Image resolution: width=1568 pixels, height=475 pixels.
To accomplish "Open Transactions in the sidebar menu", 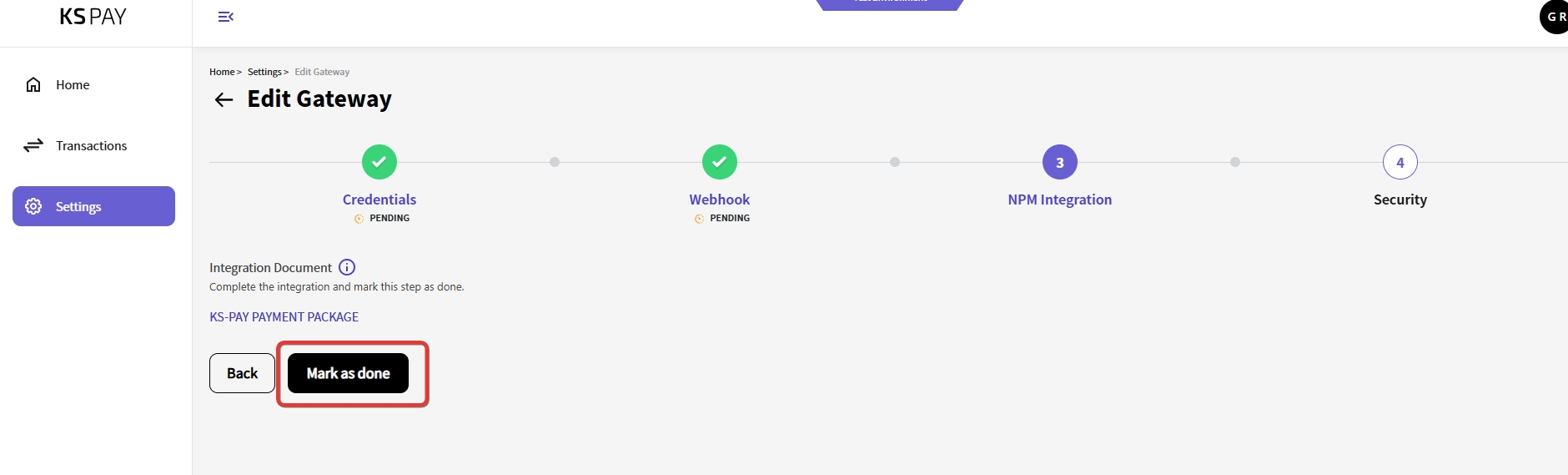I will [91, 145].
